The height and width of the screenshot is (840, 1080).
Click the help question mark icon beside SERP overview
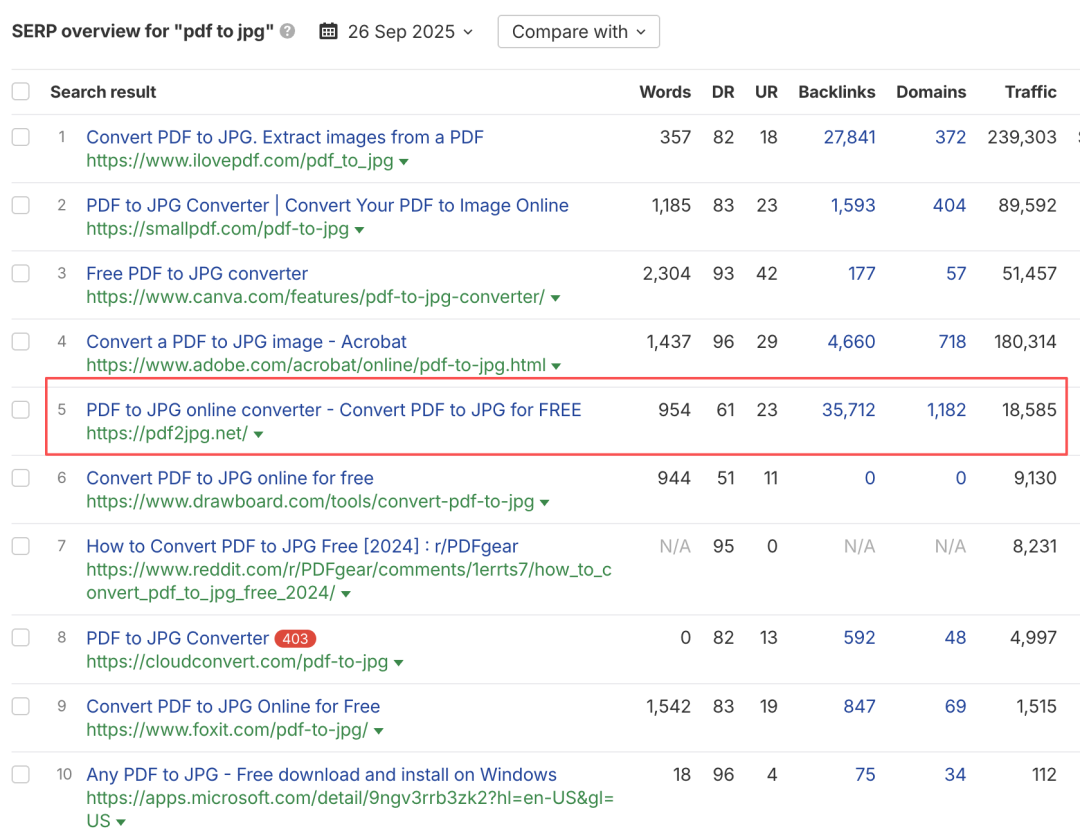click(x=288, y=31)
